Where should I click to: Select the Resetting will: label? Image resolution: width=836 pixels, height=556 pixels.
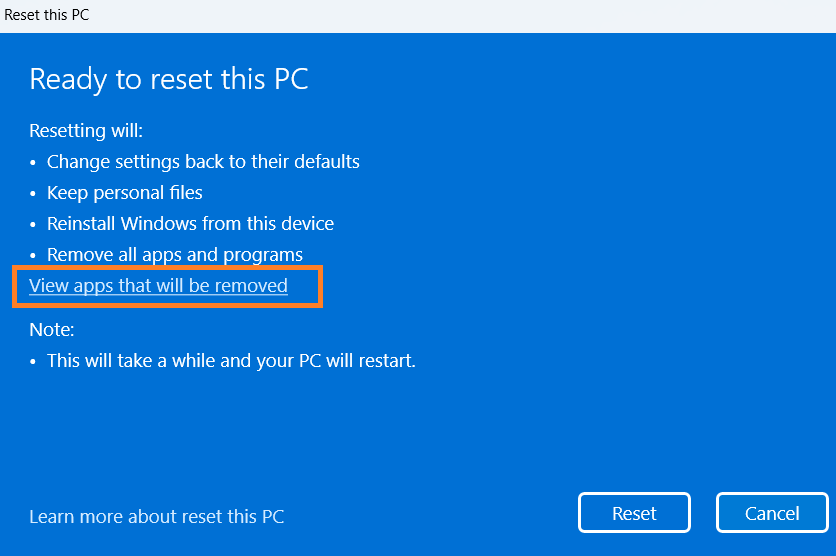tap(86, 131)
